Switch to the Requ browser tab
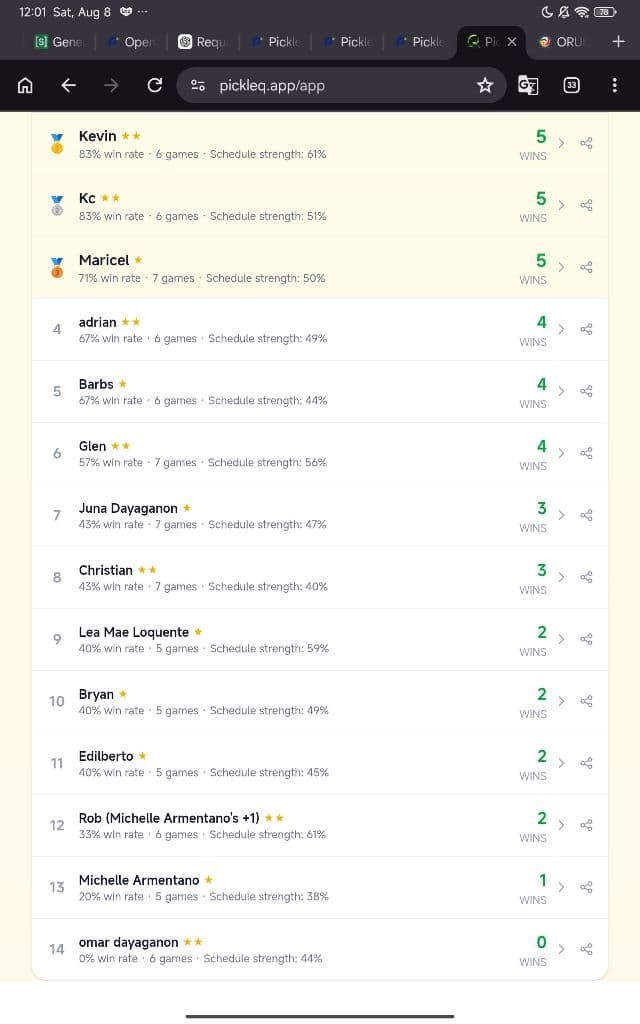Viewport: 640px width, 1024px height. [203, 42]
